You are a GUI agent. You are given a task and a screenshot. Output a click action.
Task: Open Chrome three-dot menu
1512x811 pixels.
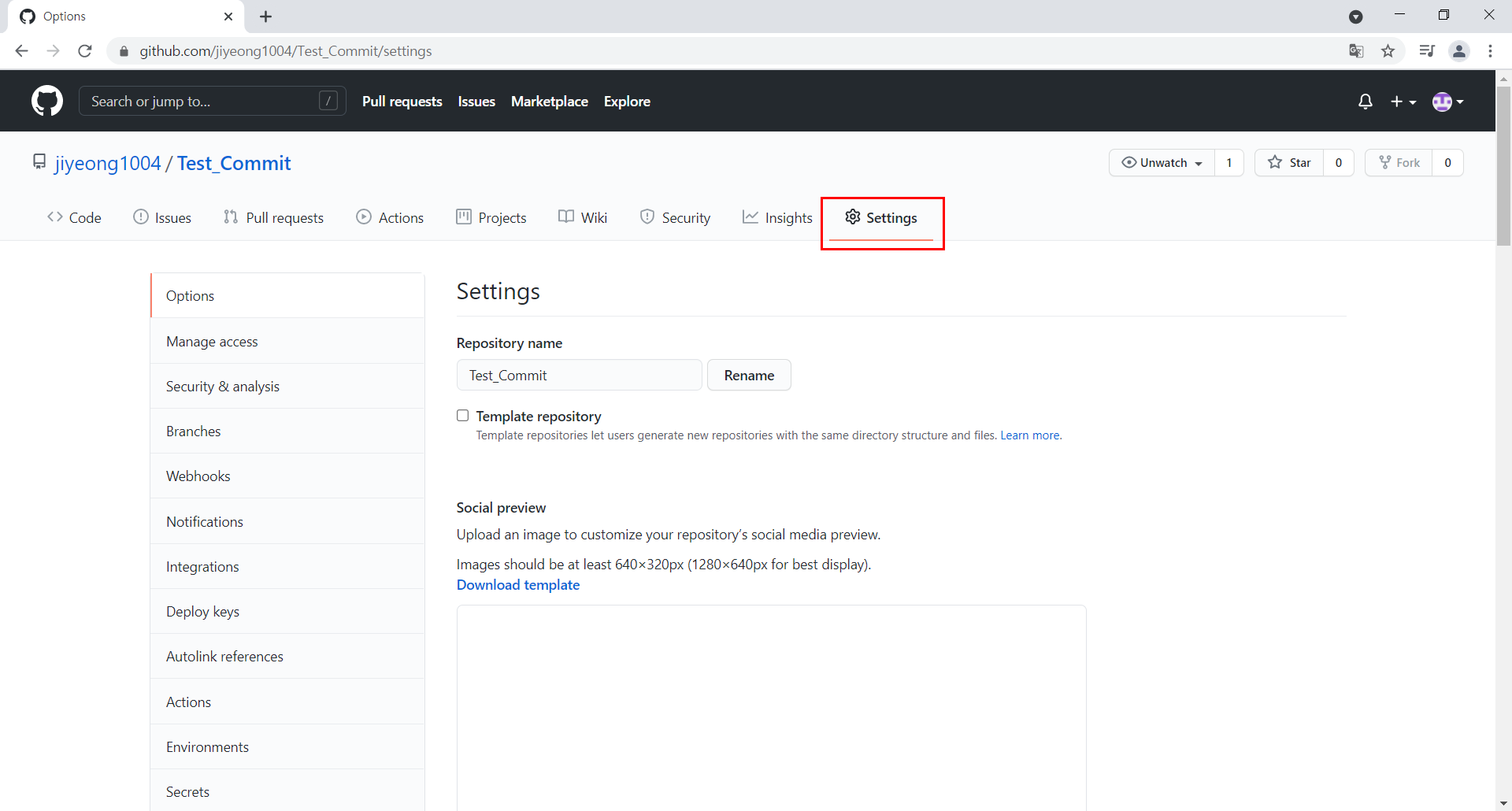1491,51
